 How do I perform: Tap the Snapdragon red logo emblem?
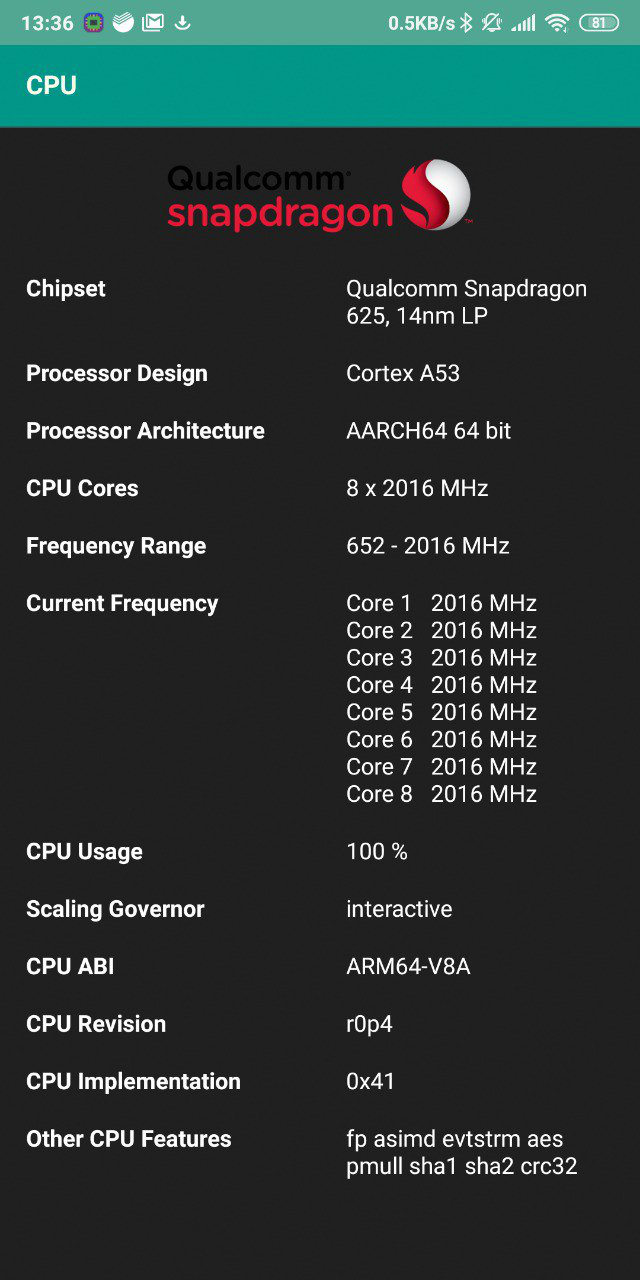pyautogui.click(x=435, y=194)
